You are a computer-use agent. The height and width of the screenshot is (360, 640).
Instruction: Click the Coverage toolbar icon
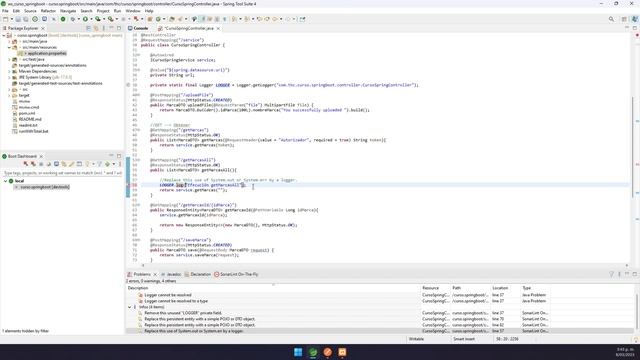click(98, 19)
